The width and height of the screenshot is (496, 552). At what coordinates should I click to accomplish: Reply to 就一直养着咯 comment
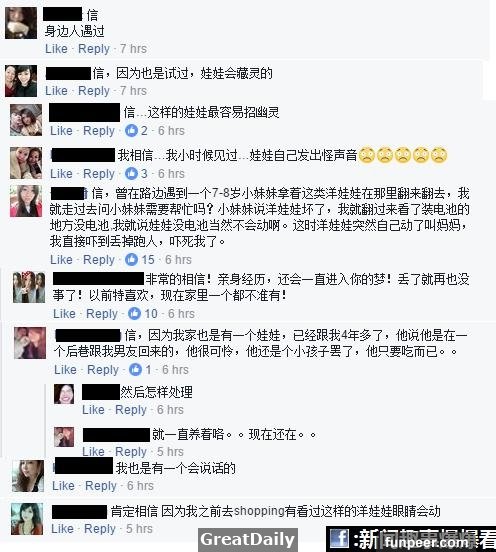(131, 451)
